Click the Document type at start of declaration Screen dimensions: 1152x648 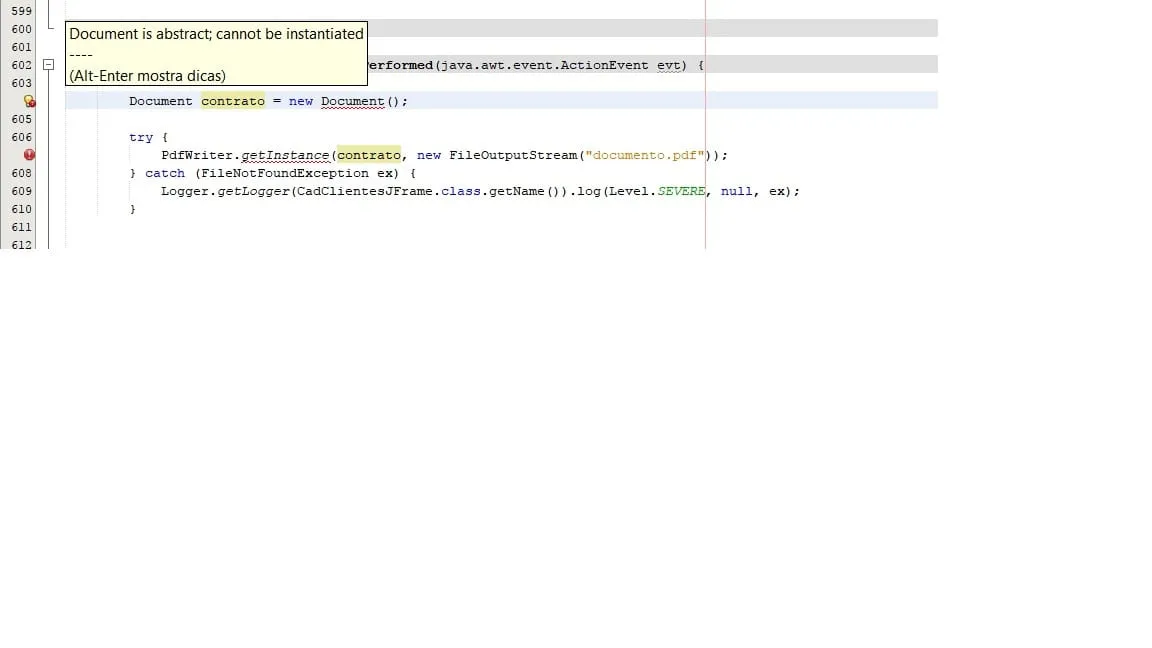(x=160, y=101)
